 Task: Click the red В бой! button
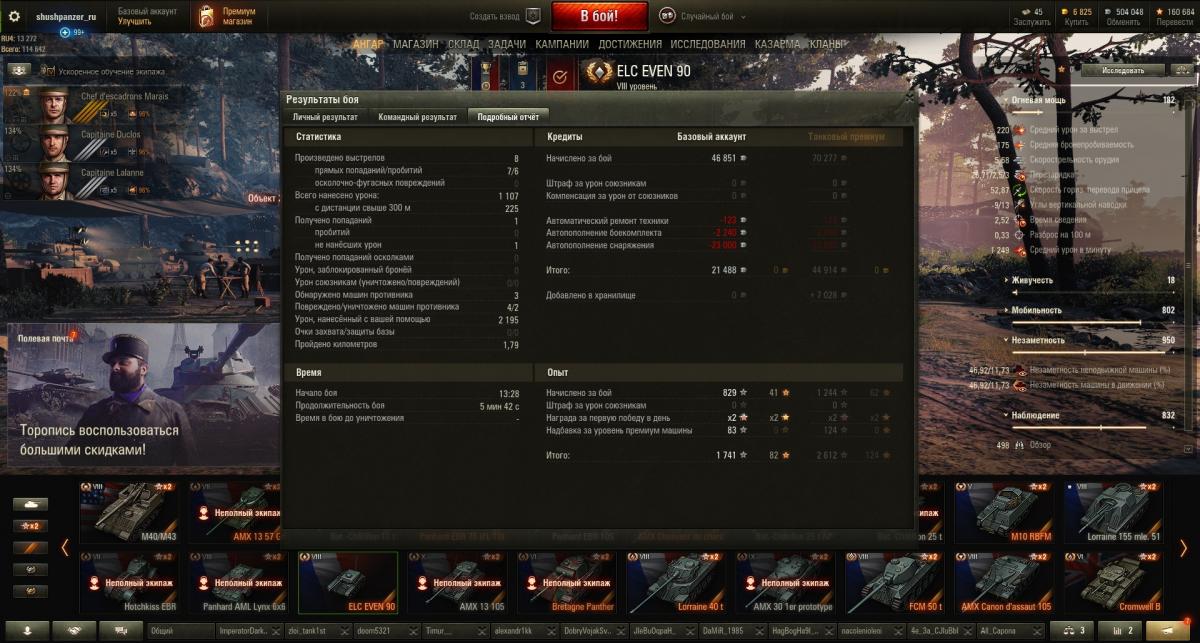(x=599, y=16)
